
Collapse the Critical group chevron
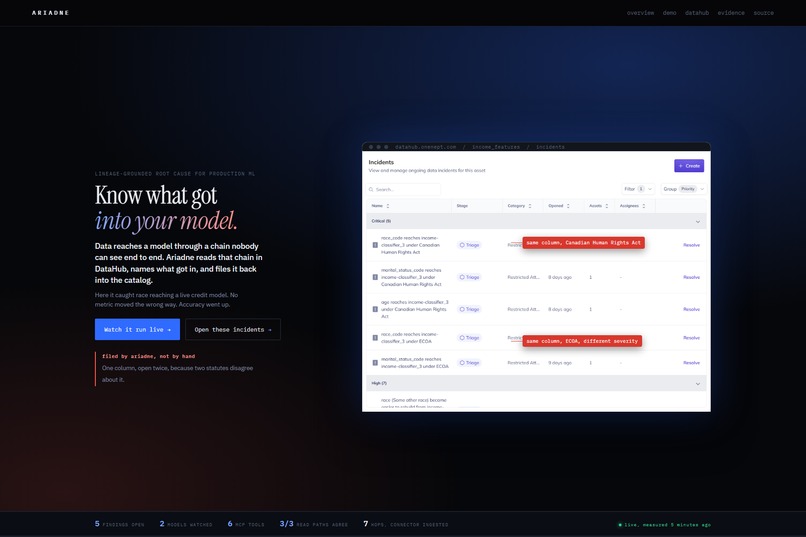698,221
